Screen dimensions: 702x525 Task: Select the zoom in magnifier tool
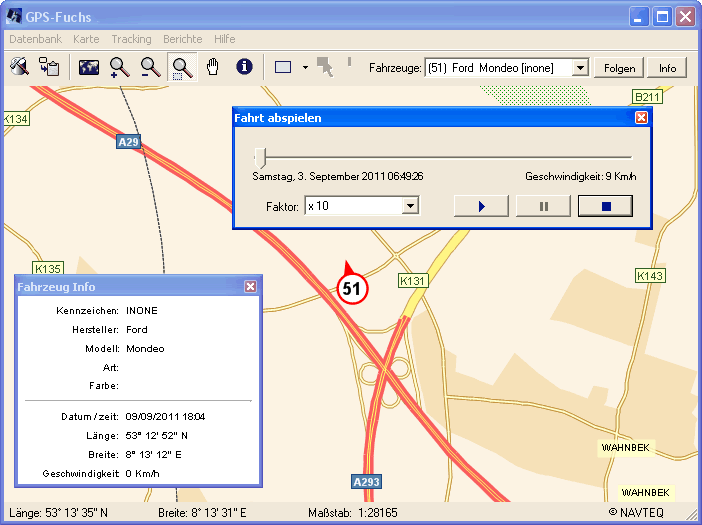click(120, 67)
